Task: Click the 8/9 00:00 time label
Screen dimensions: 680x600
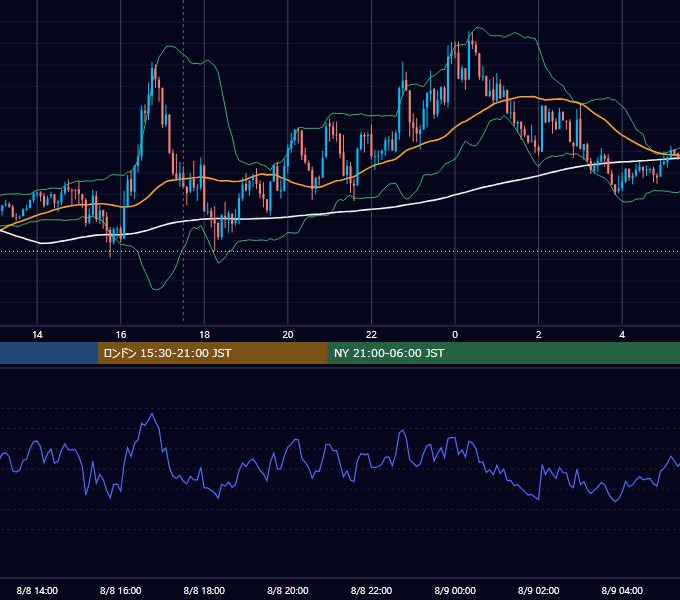Action: coord(455,590)
